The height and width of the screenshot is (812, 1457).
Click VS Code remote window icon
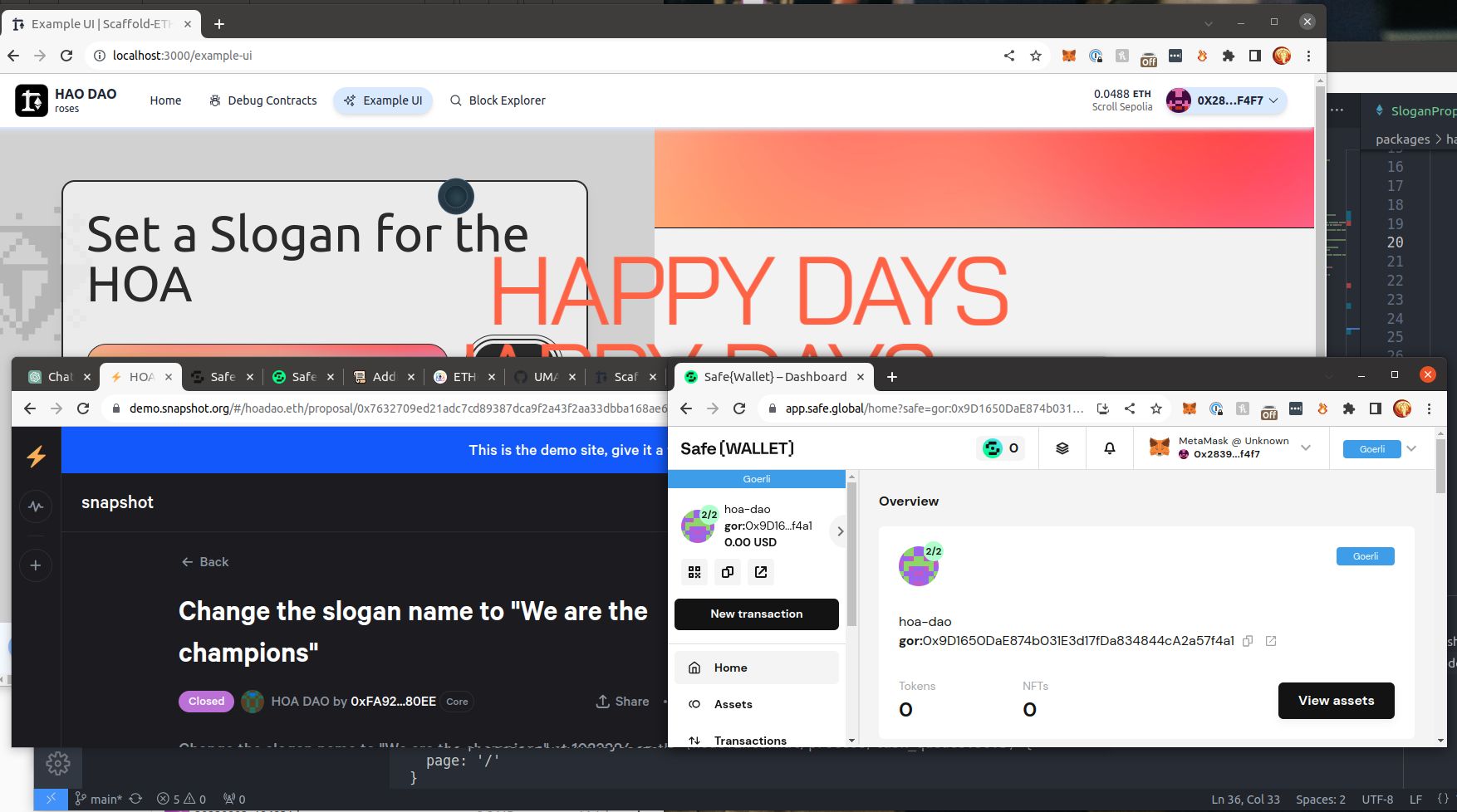coord(51,799)
